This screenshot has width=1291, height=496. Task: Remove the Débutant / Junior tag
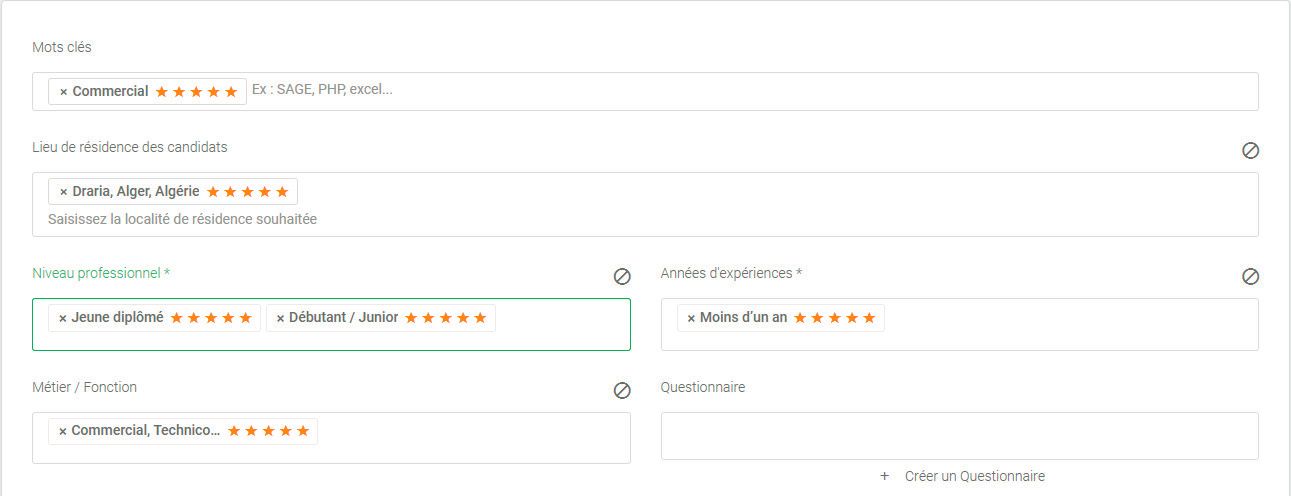click(x=280, y=318)
